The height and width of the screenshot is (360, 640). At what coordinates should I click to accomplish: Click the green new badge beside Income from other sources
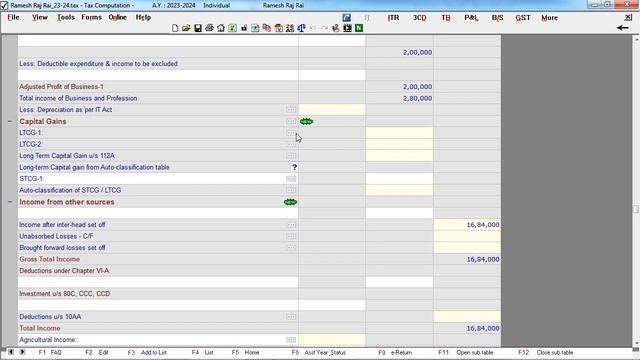290,202
